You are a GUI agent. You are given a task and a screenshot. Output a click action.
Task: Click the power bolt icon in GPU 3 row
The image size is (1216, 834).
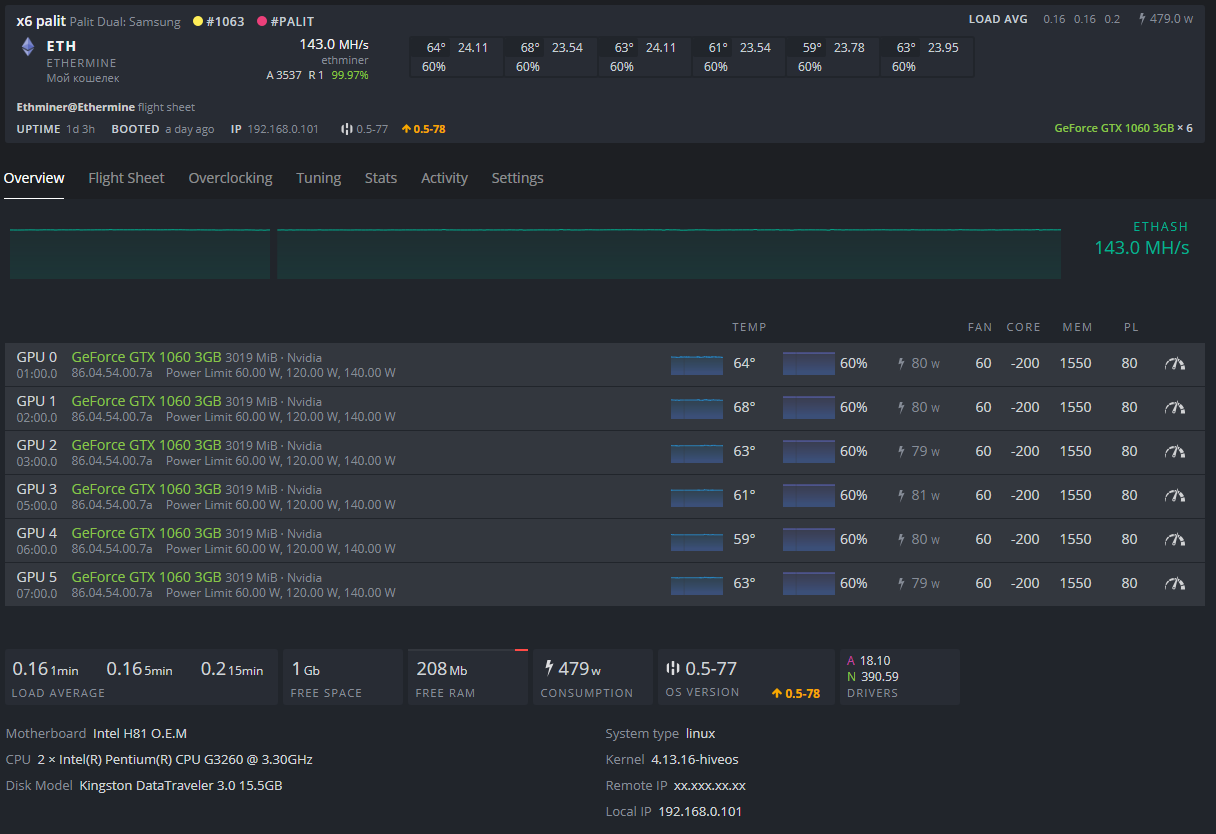[901, 496]
